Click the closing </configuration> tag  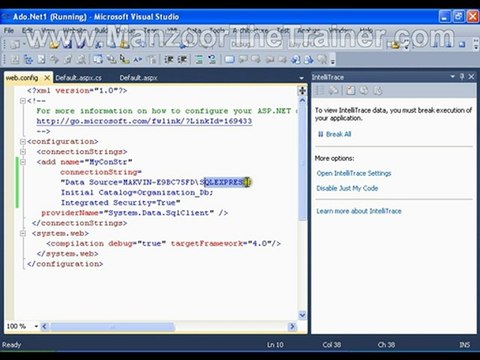(x=65, y=264)
